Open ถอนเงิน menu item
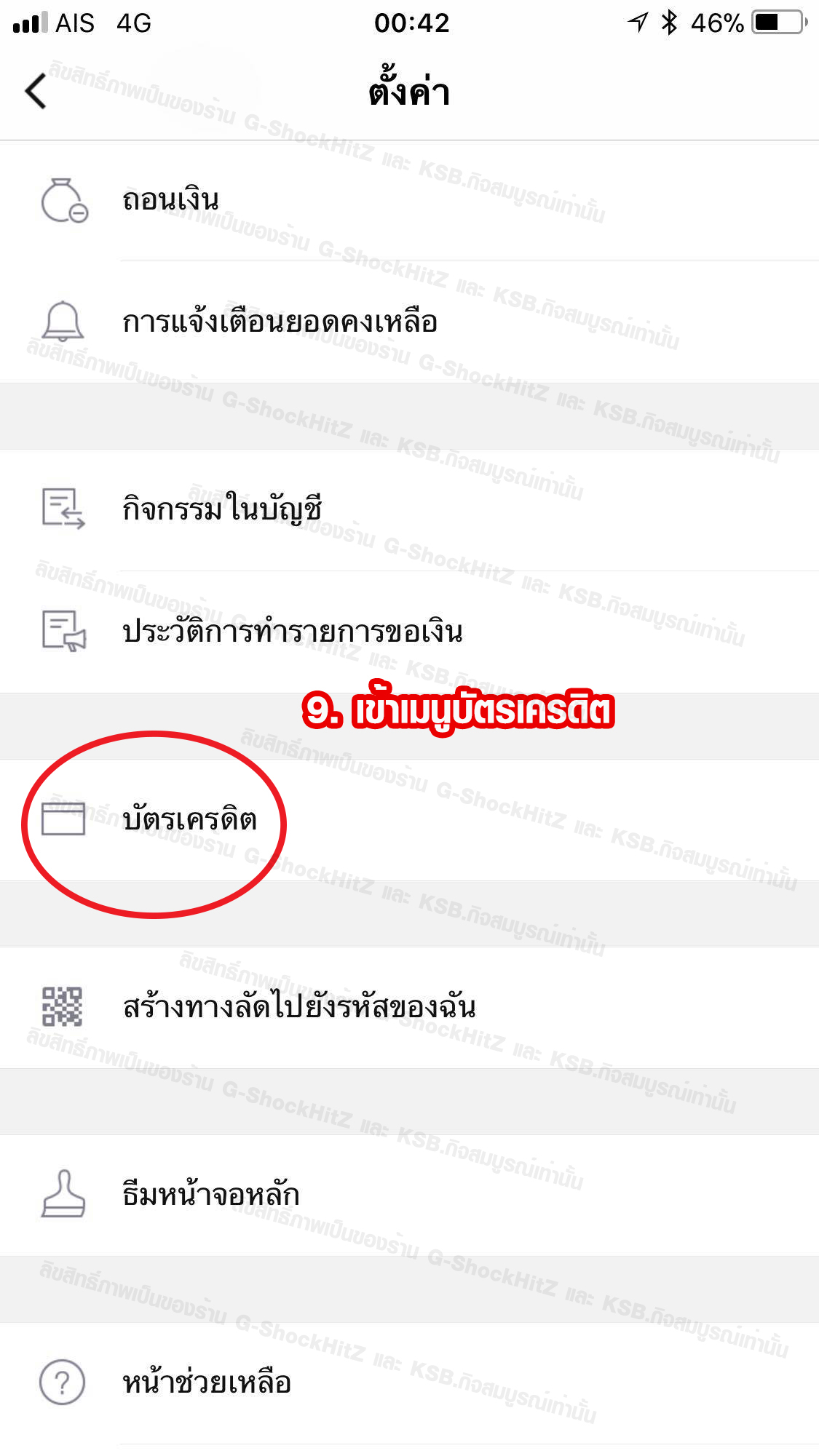 click(409, 200)
